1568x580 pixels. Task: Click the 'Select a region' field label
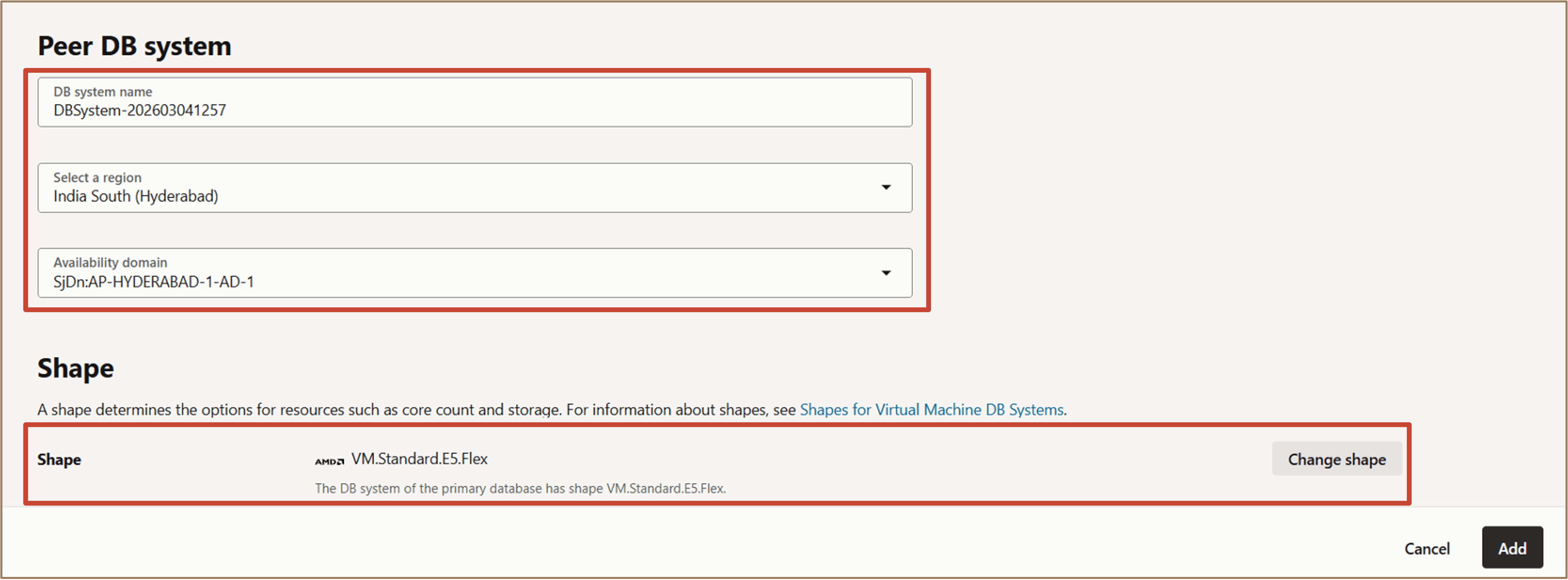pos(97,177)
